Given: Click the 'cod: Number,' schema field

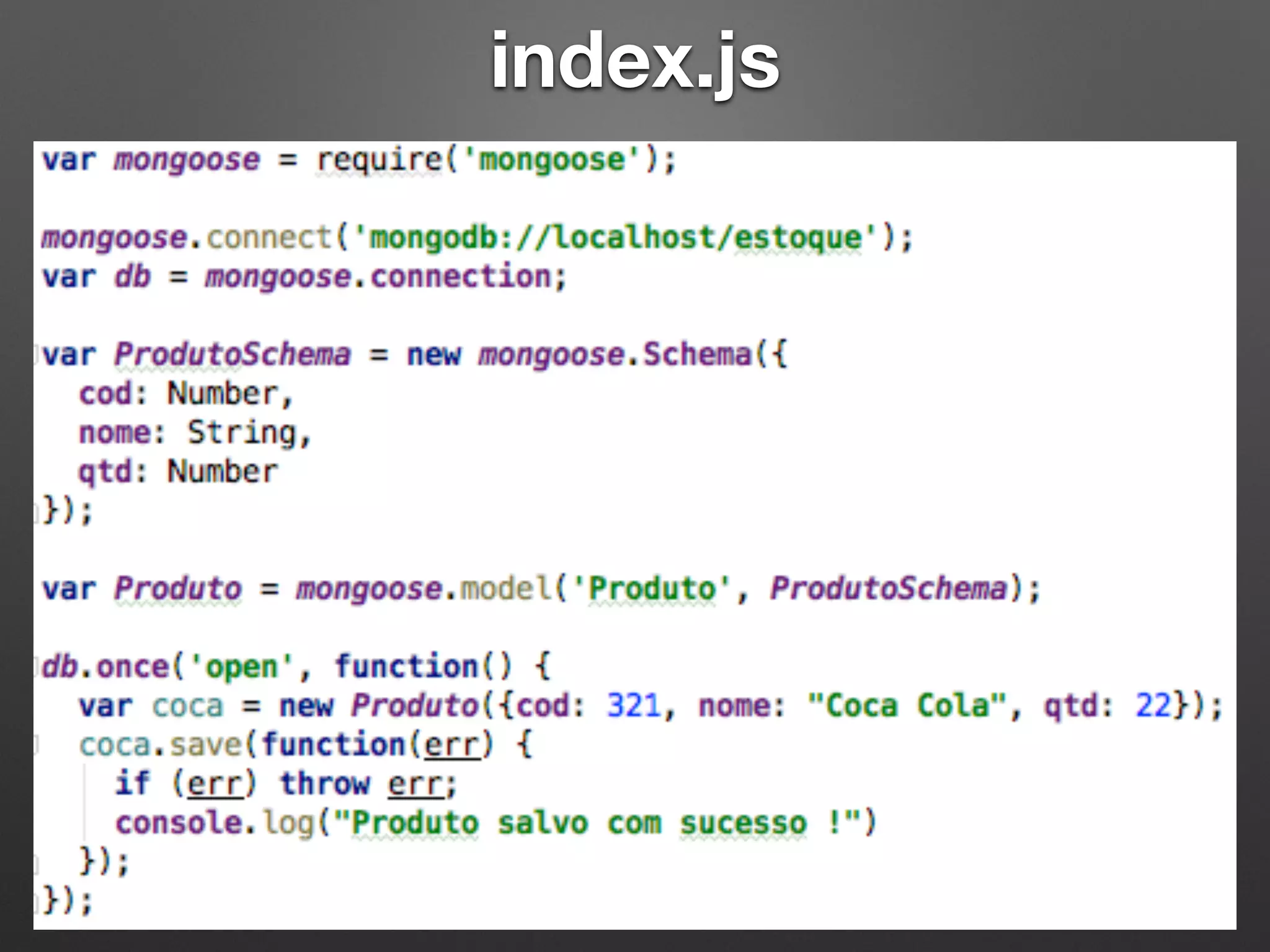Looking at the screenshot, I should [x=185, y=394].
